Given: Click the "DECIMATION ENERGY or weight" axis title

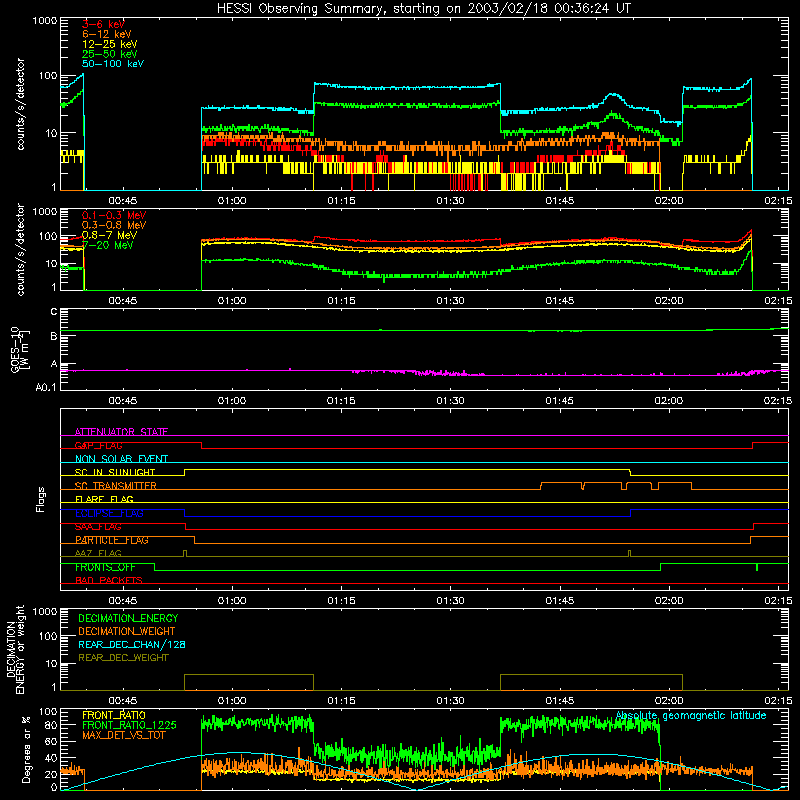Looking at the screenshot, I should click(x=15, y=649).
